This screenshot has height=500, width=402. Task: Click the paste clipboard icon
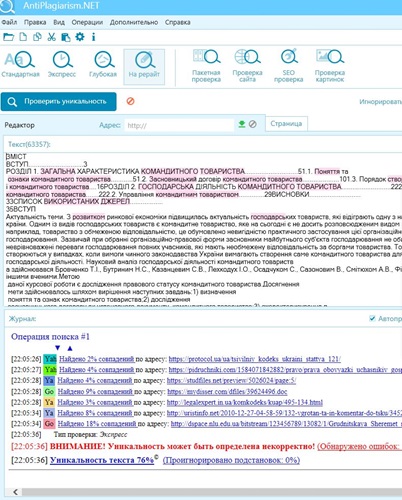click(x=66, y=37)
